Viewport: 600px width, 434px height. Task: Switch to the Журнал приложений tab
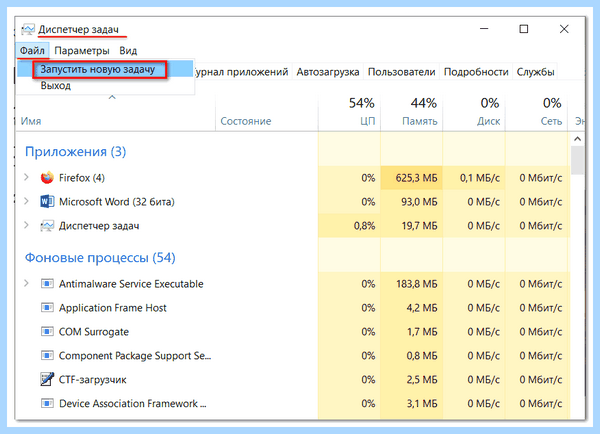[241, 72]
